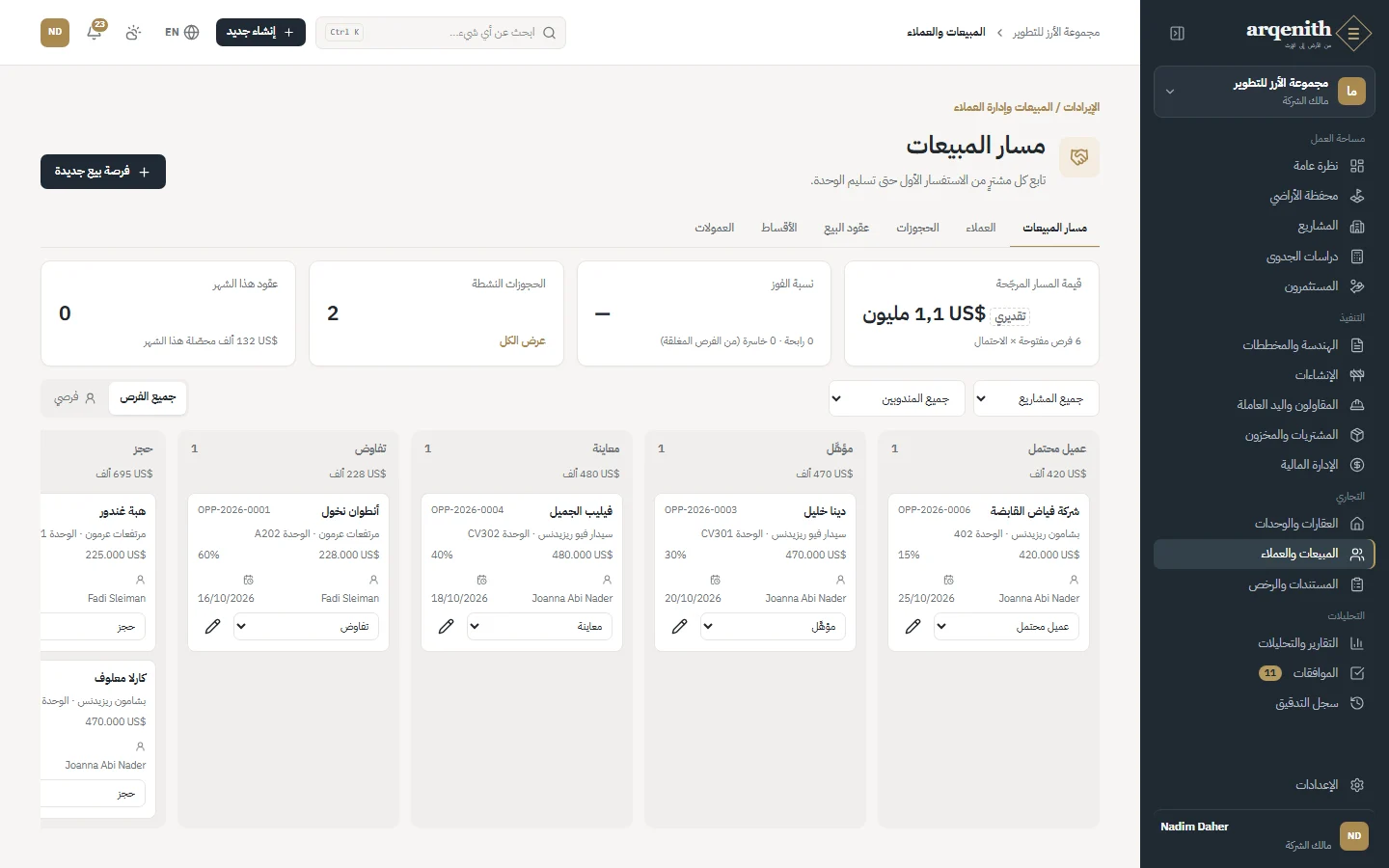Expand the مجموعة الأرز للتطوير company switcher
This screenshot has width=1389, height=868.
(x=1265, y=92)
